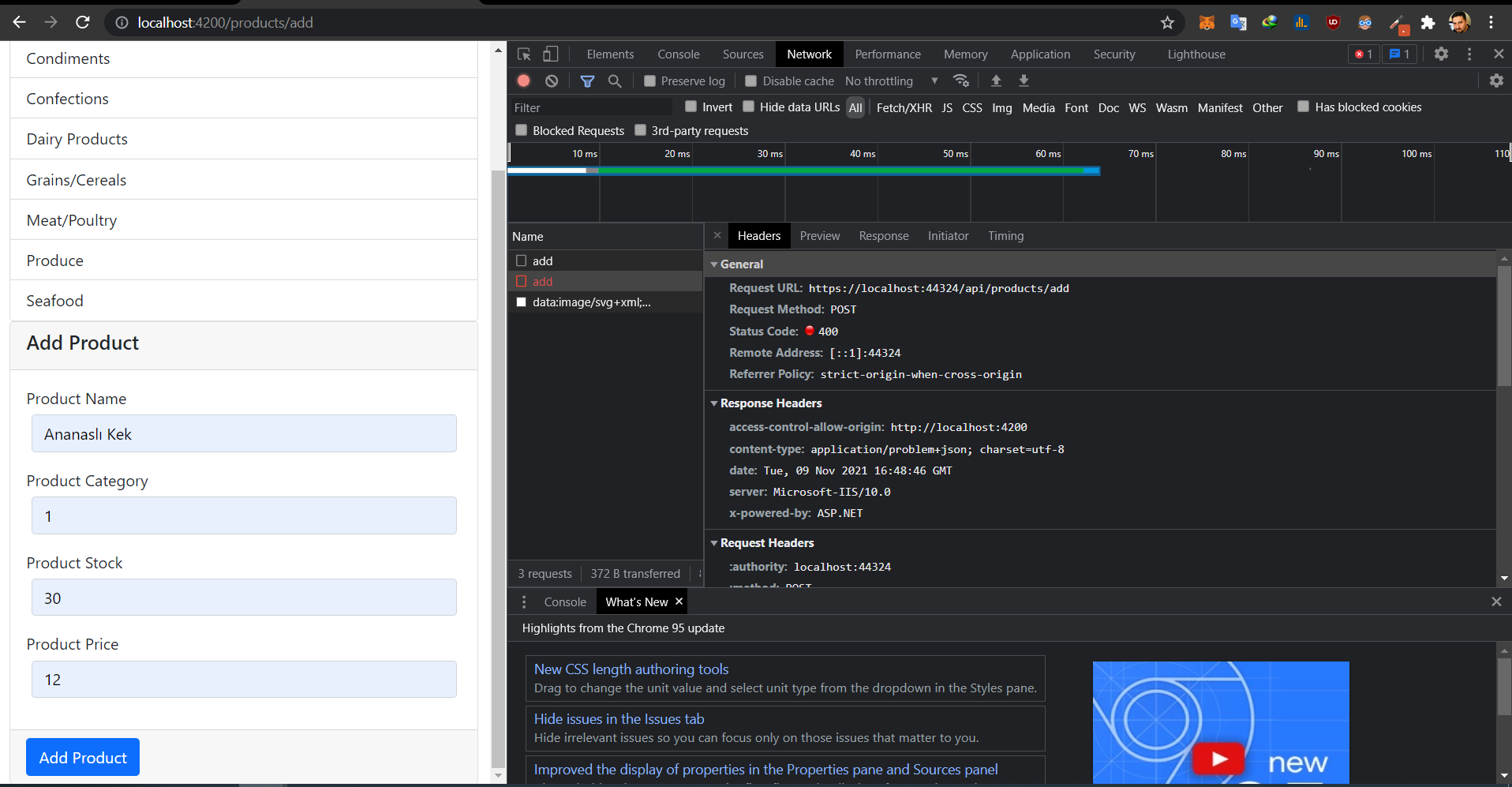Filter requests by JS type
Image resolution: width=1512 pixels, height=787 pixels.
point(947,107)
